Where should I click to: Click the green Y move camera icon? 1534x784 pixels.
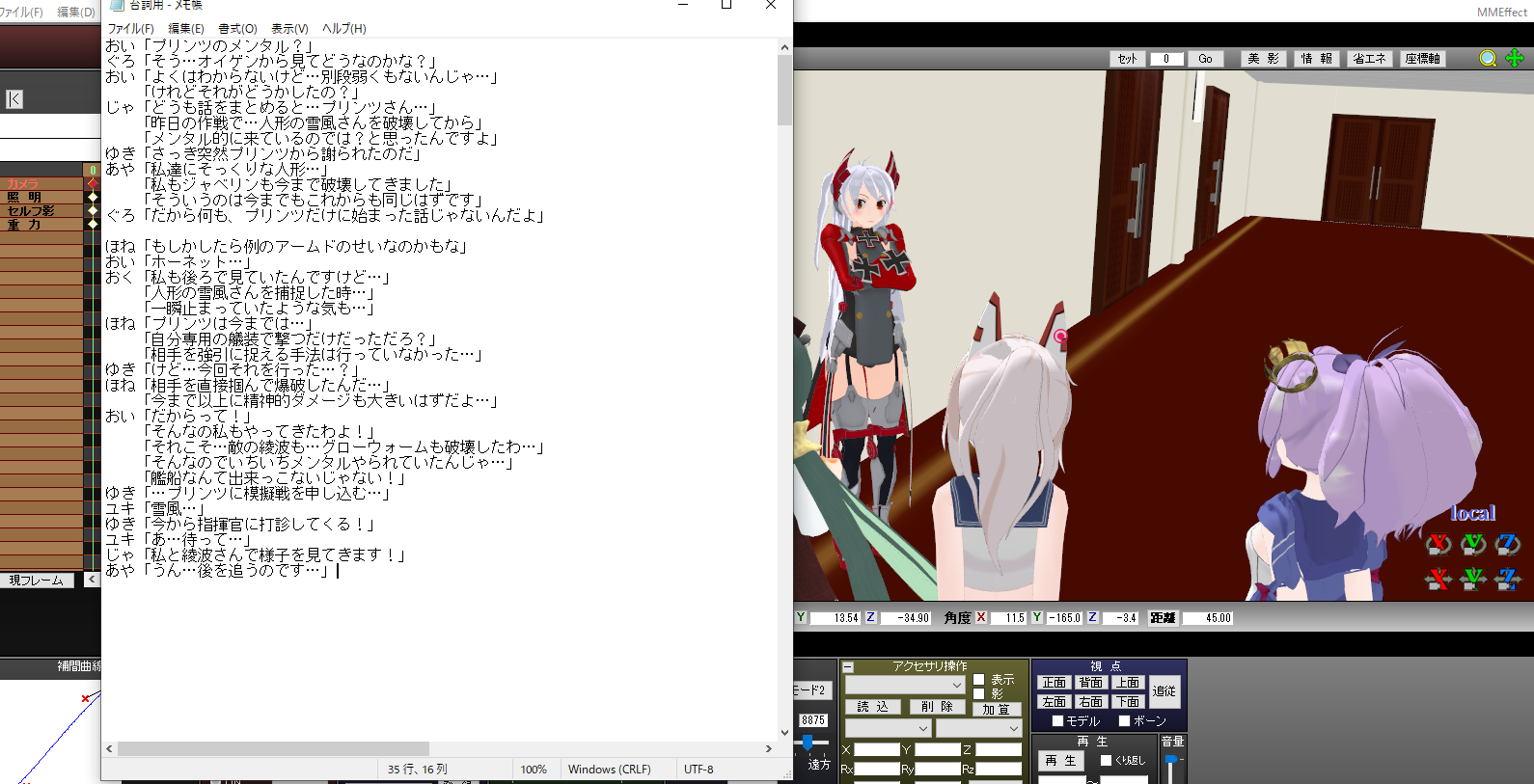point(1473,580)
